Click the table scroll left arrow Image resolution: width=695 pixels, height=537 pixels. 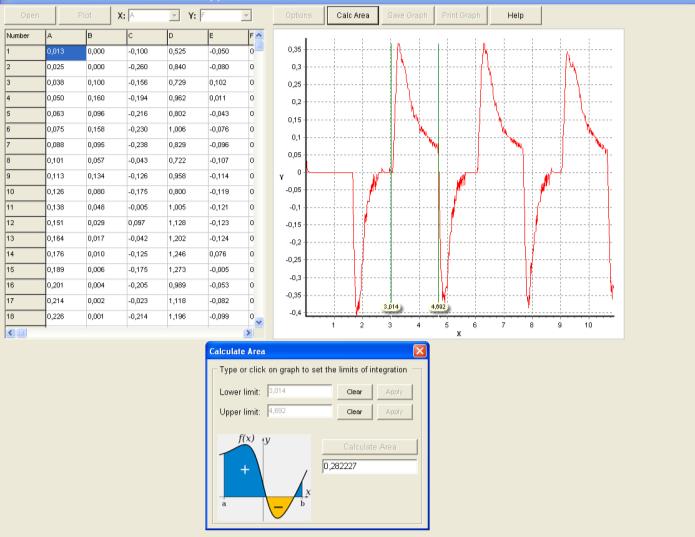(11, 332)
